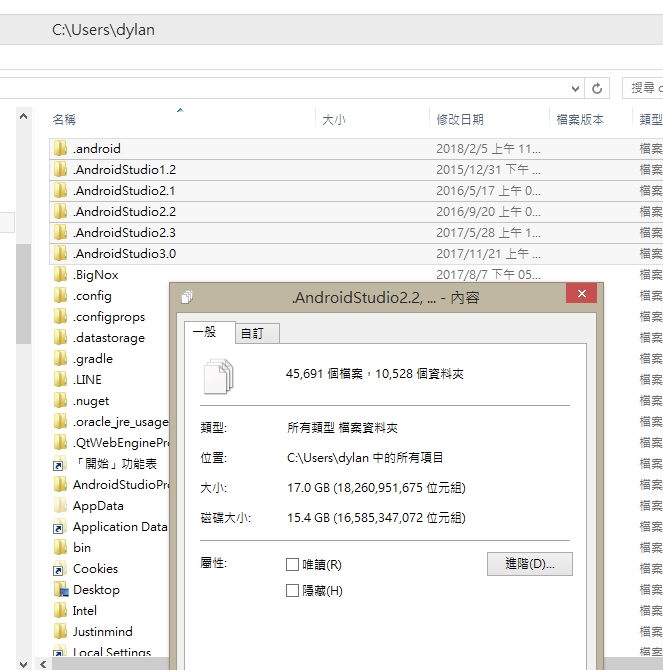Click the 2018/2/5 modified date cell
663x670 pixels.
(x=488, y=149)
